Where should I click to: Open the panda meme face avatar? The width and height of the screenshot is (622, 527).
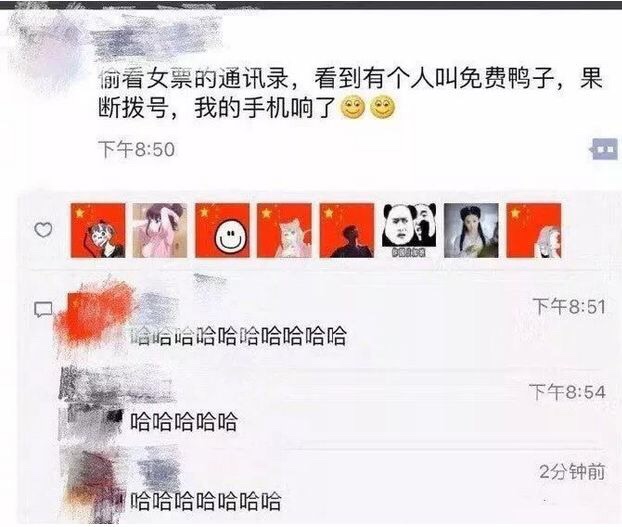point(409,230)
